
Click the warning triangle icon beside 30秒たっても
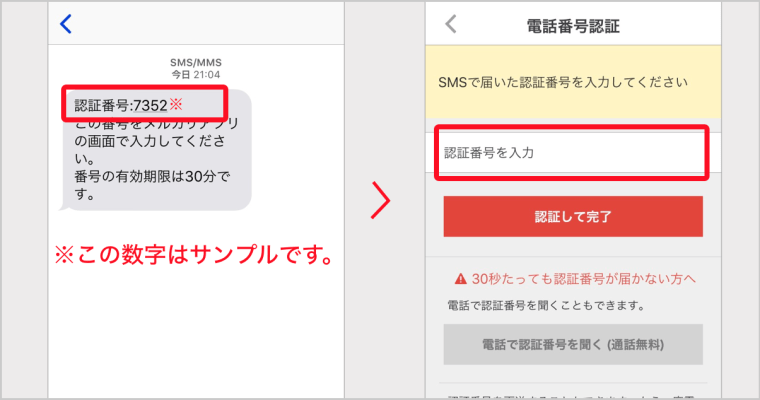point(460,279)
